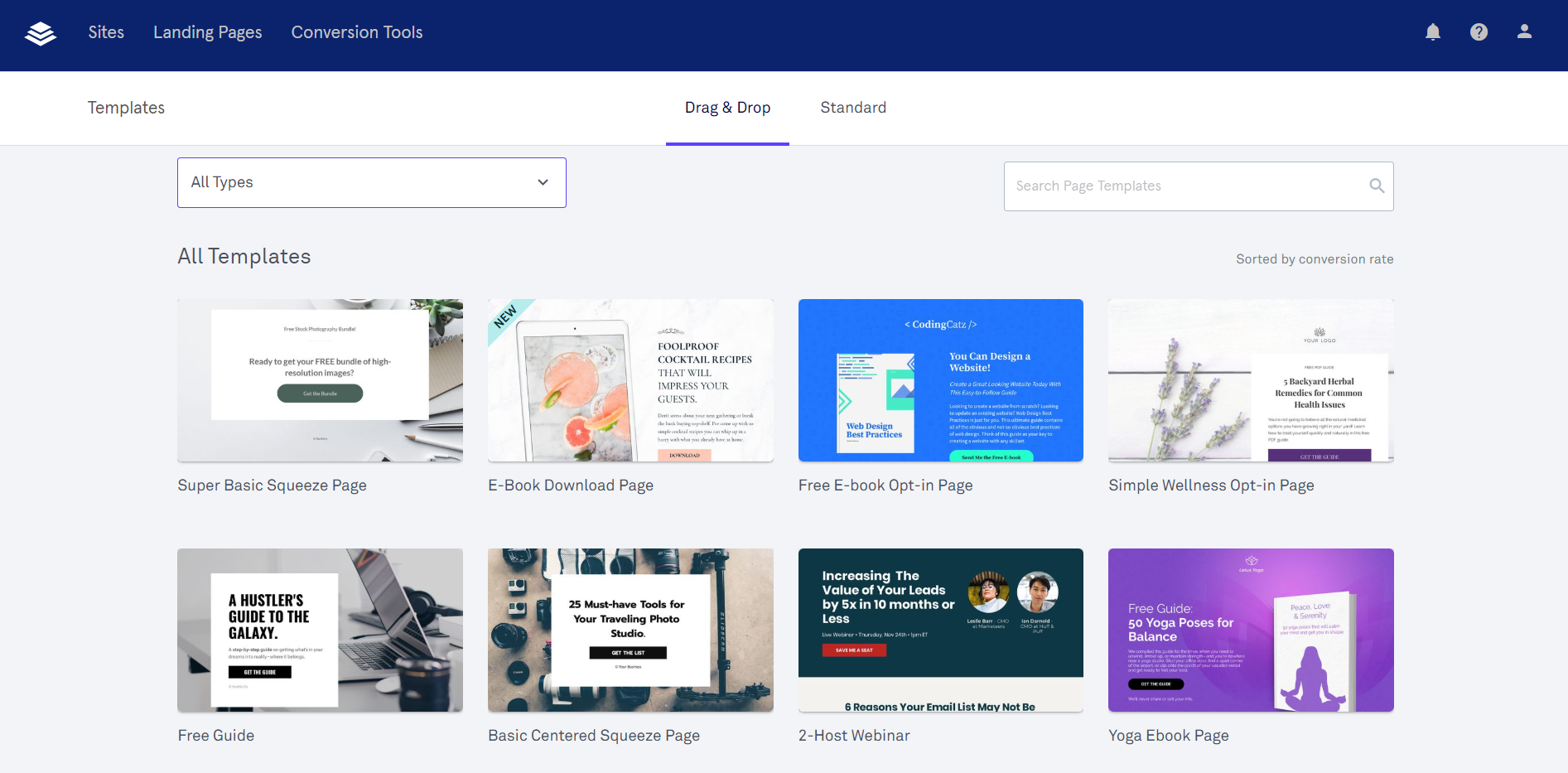Select the Simple Wellness Opt-in Page thumbnail

[1251, 380]
